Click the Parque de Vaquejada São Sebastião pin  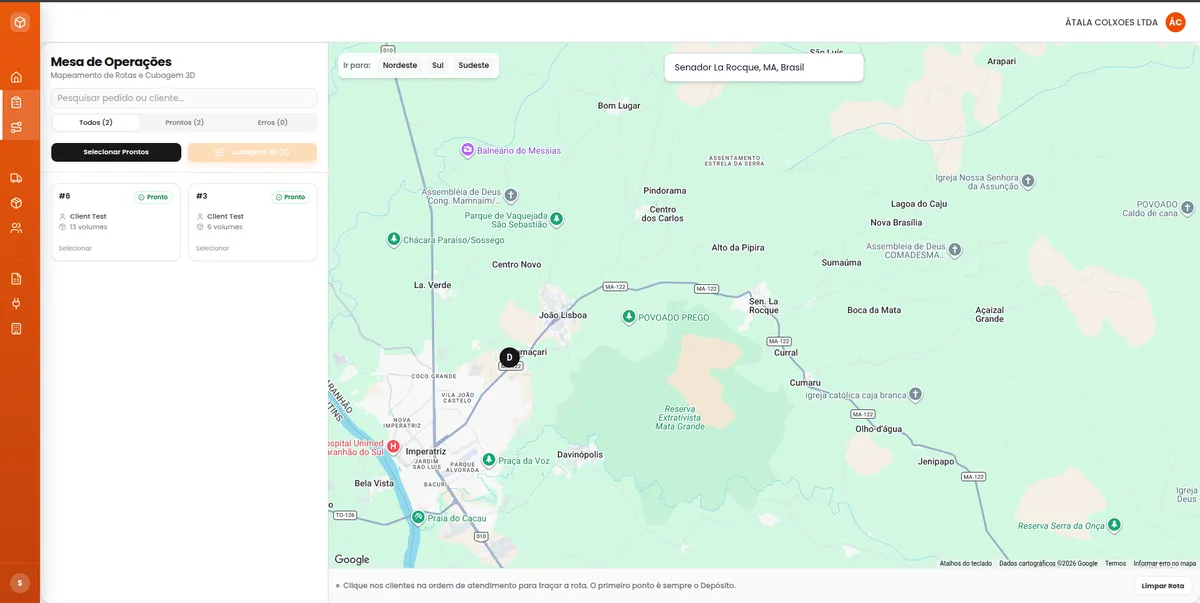click(x=557, y=219)
